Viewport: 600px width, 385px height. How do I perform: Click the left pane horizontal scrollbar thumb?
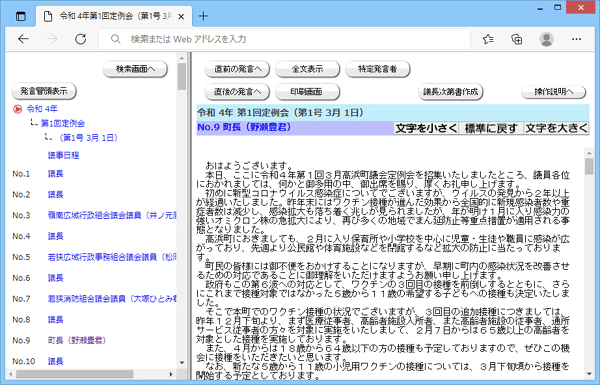point(74,374)
